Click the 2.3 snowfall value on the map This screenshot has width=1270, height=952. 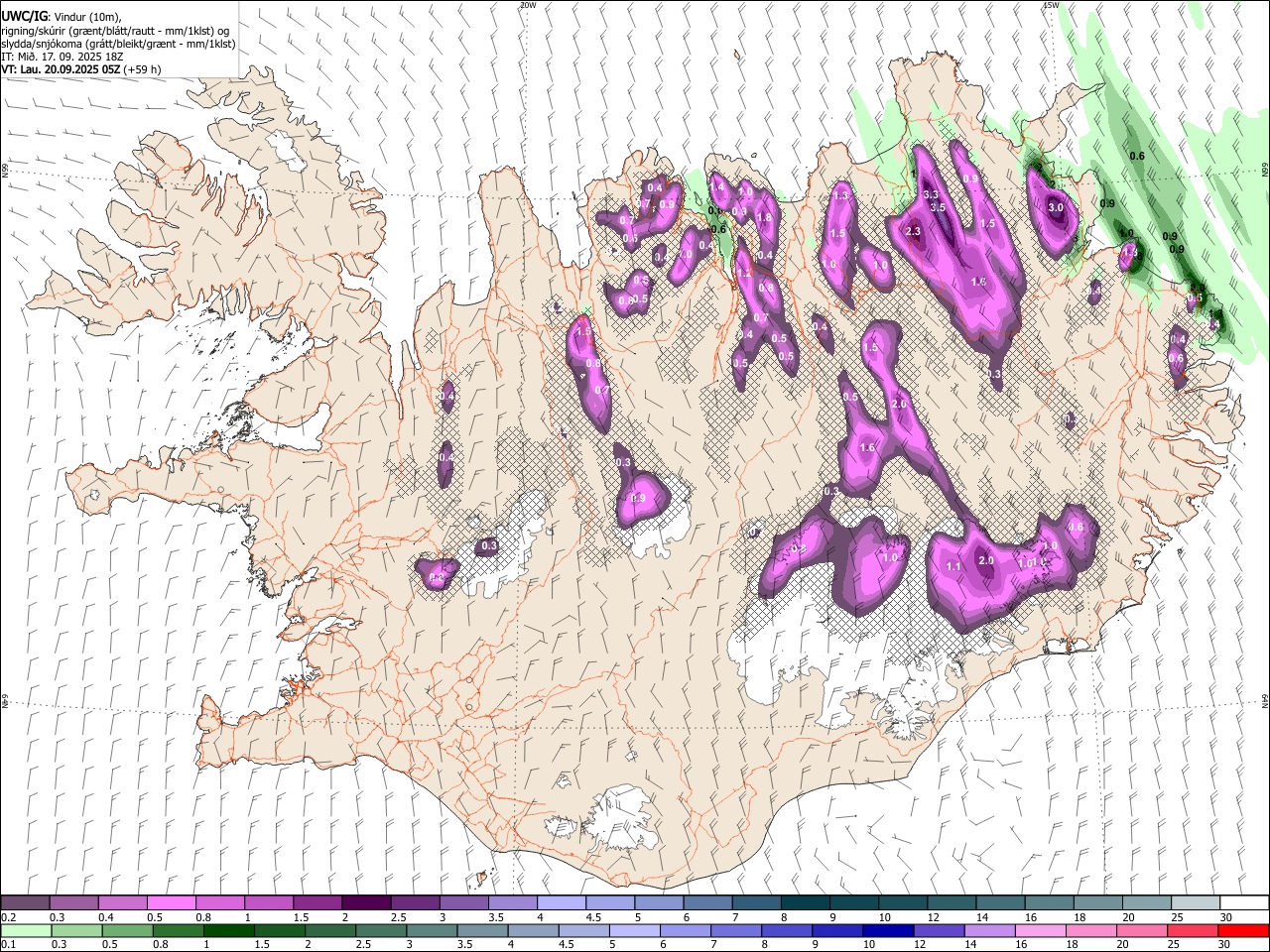(x=914, y=231)
